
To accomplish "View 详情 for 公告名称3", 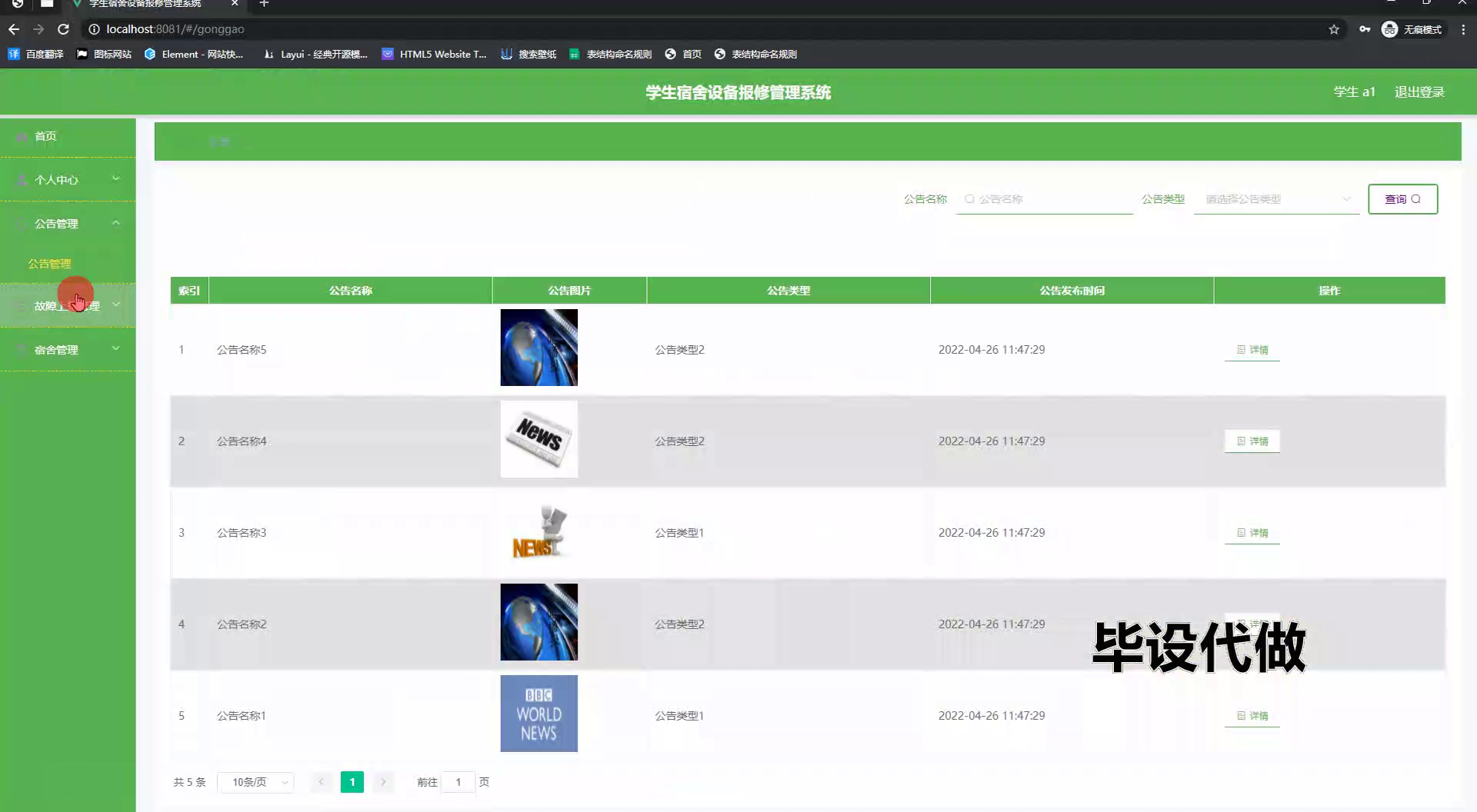I will point(1252,533).
